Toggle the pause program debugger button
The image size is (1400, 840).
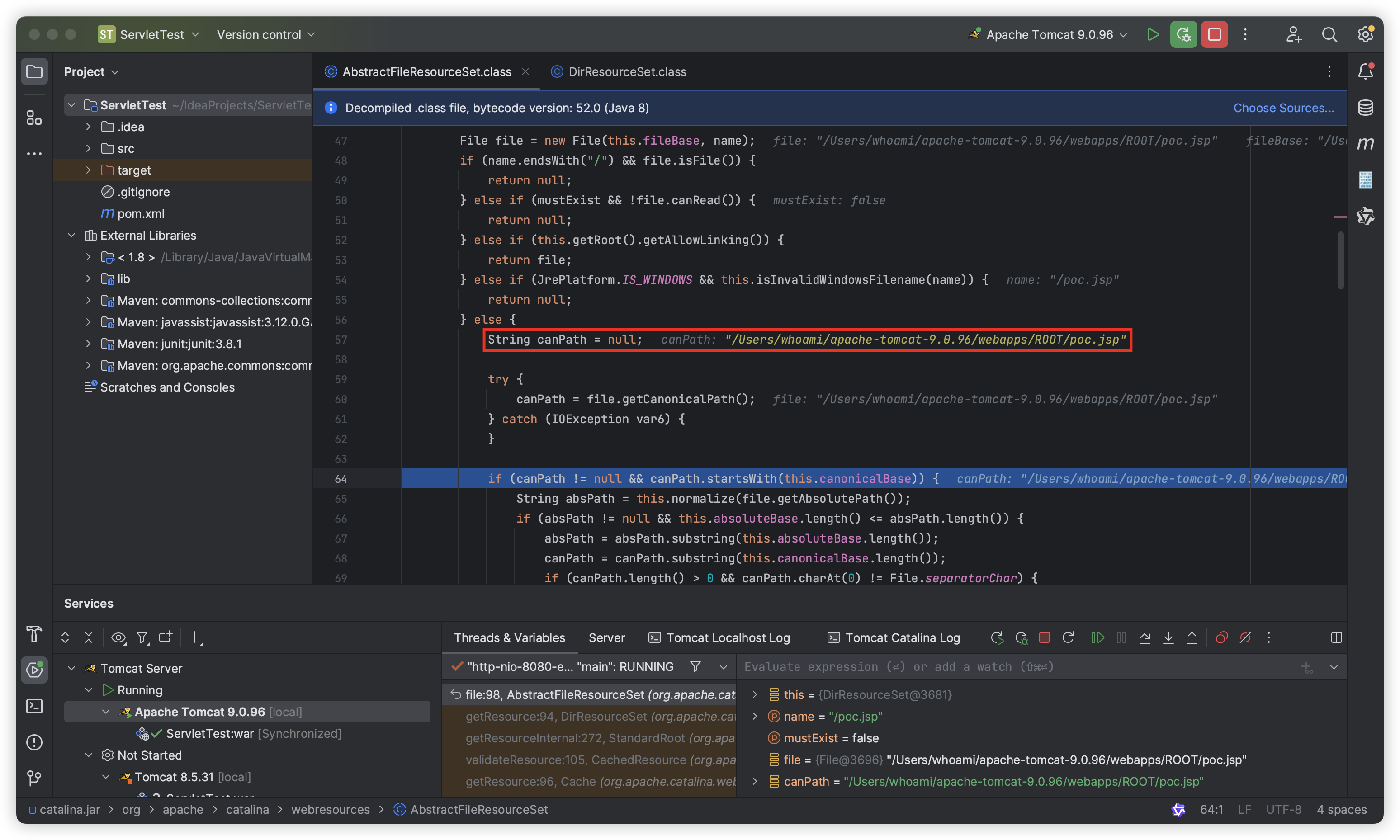click(1121, 638)
